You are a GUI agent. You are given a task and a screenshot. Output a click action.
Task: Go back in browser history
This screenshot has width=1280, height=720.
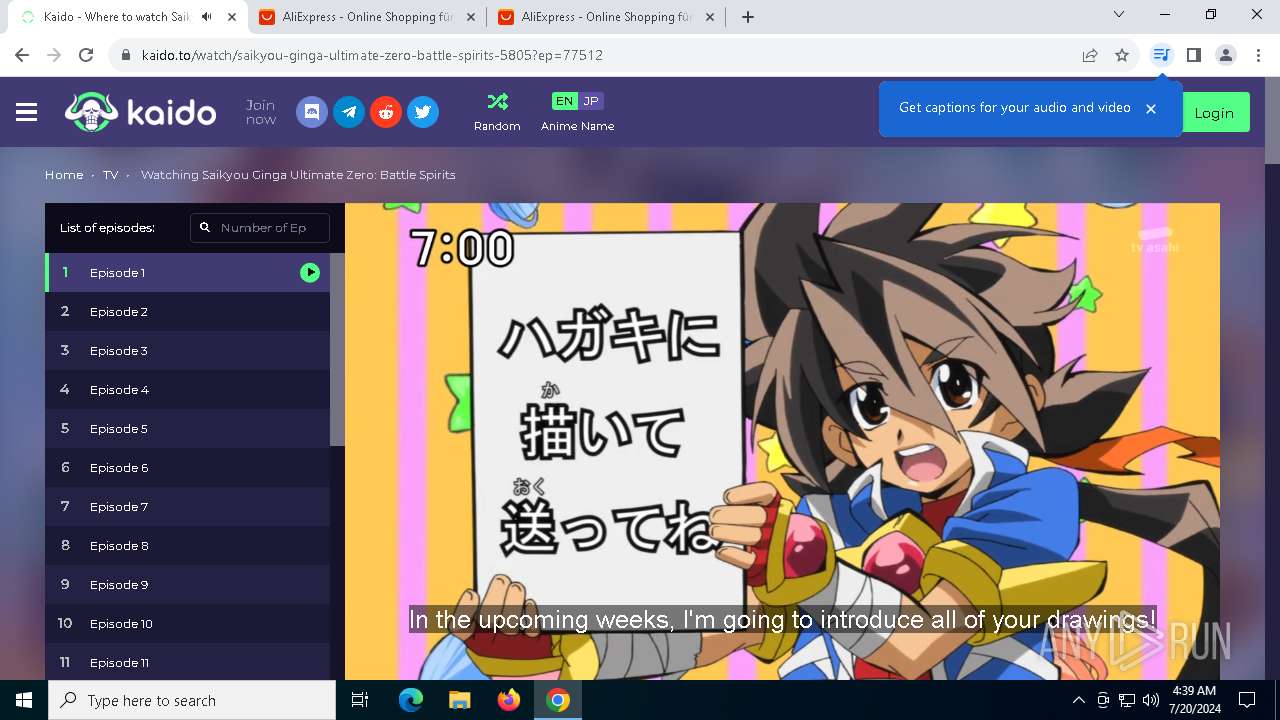22,55
